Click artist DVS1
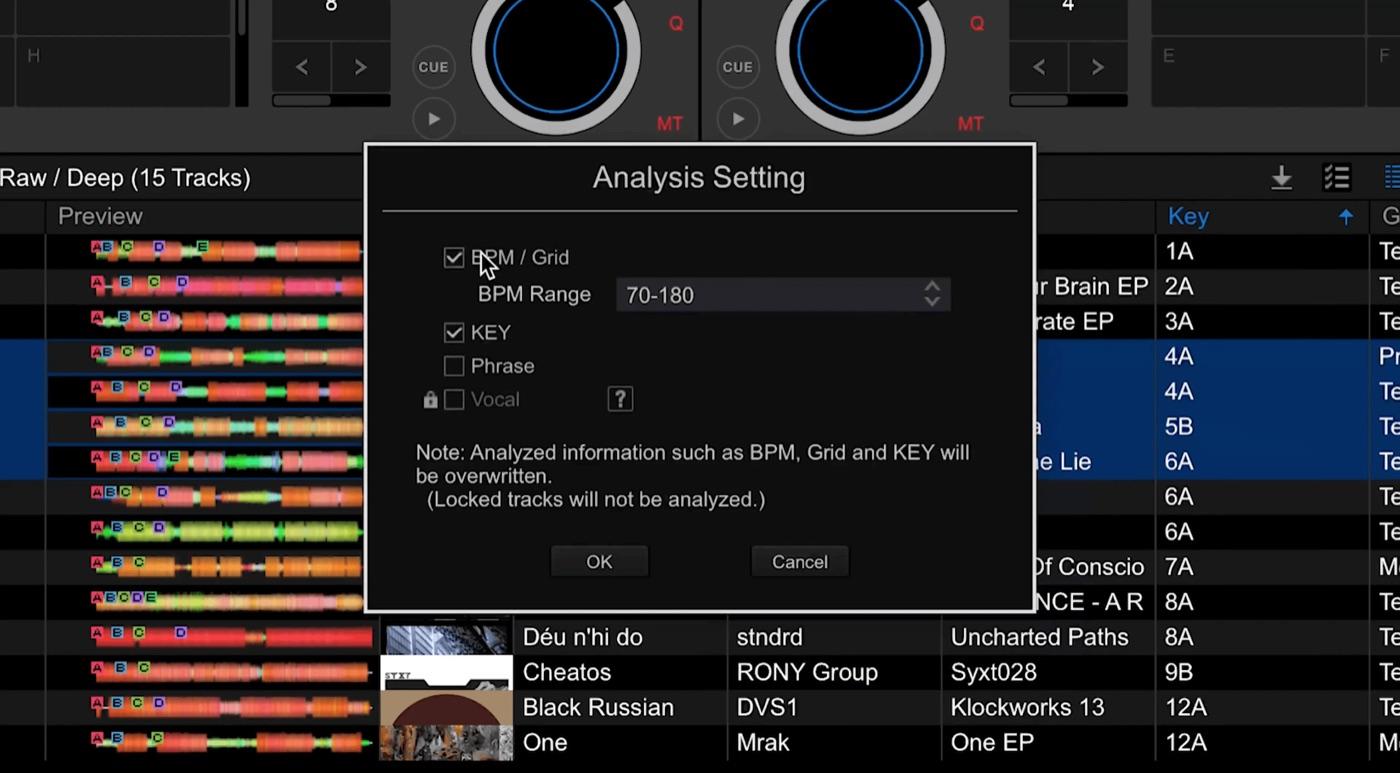 [767, 707]
